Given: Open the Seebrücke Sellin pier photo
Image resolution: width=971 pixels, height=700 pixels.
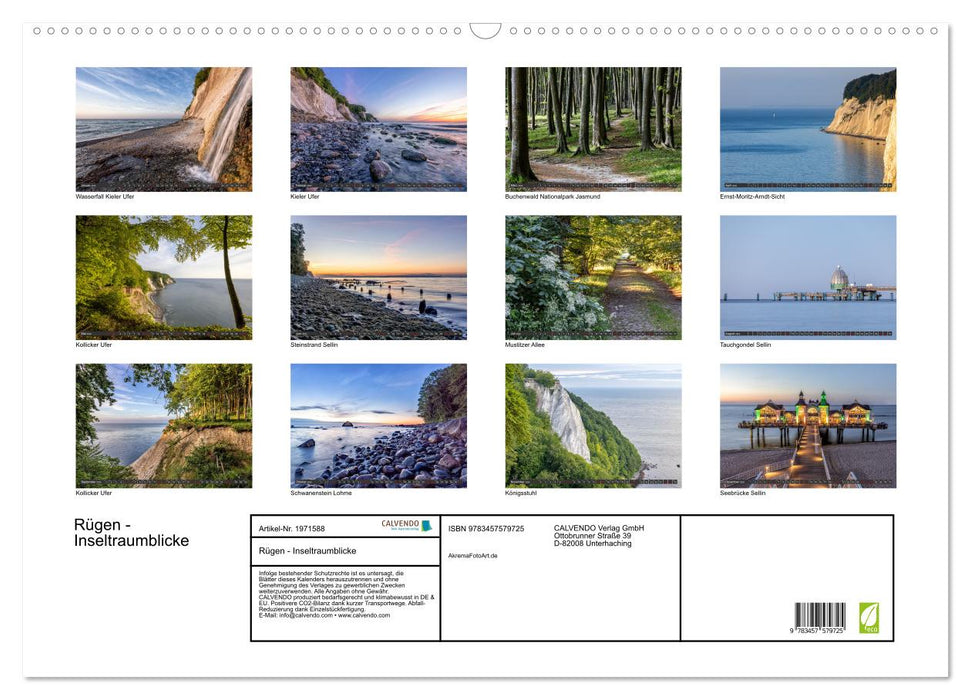Looking at the screenshot, I should [x=807, y=425].
